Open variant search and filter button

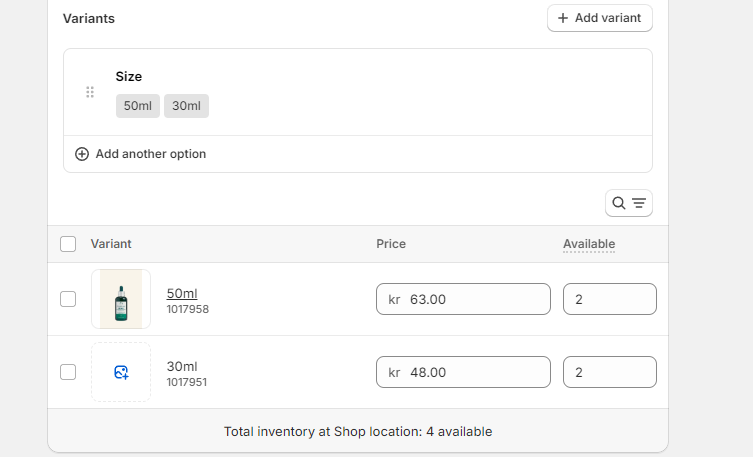click(628, 203)
